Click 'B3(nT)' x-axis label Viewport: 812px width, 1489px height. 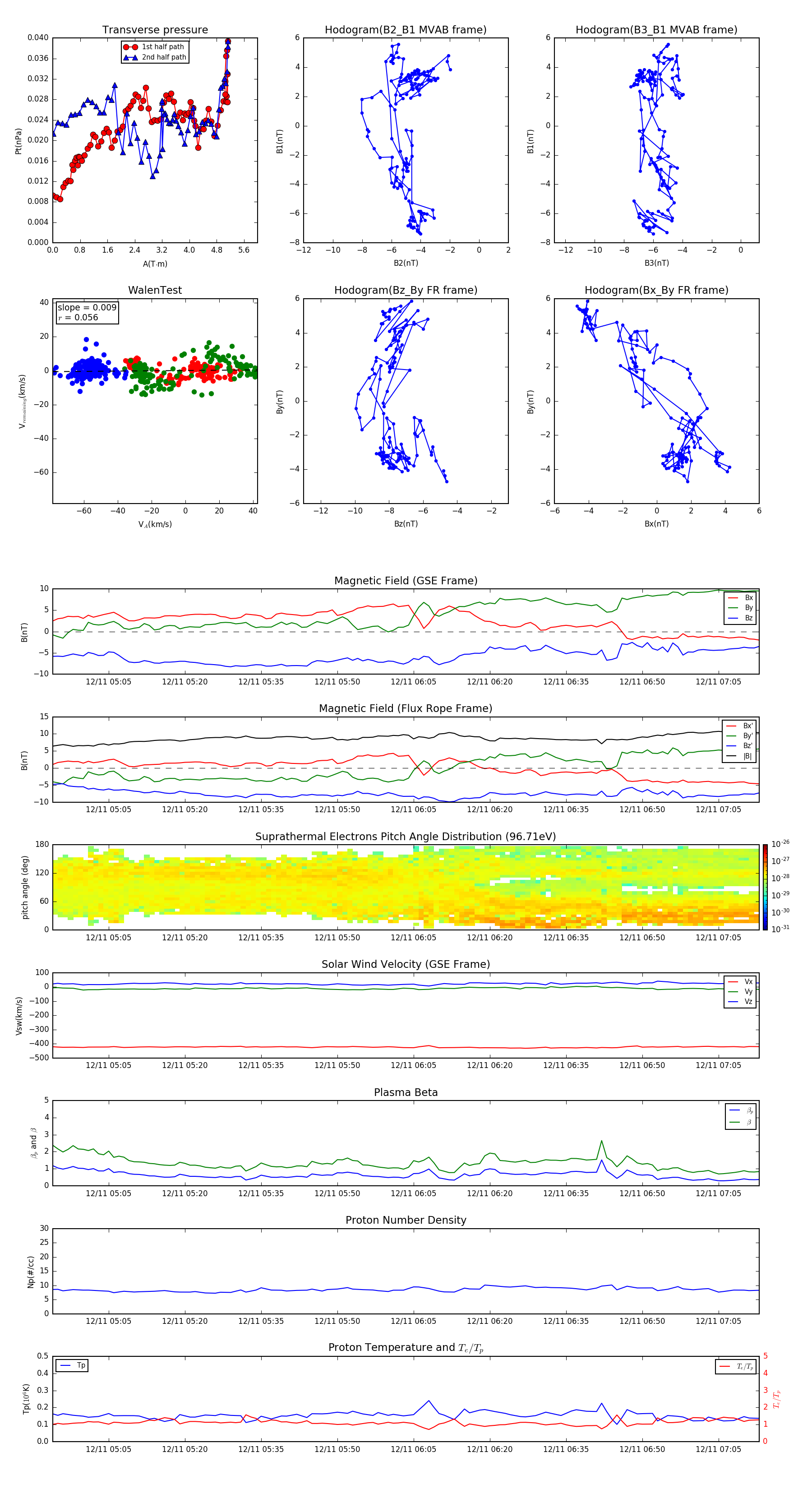click(x=656, y=263)
